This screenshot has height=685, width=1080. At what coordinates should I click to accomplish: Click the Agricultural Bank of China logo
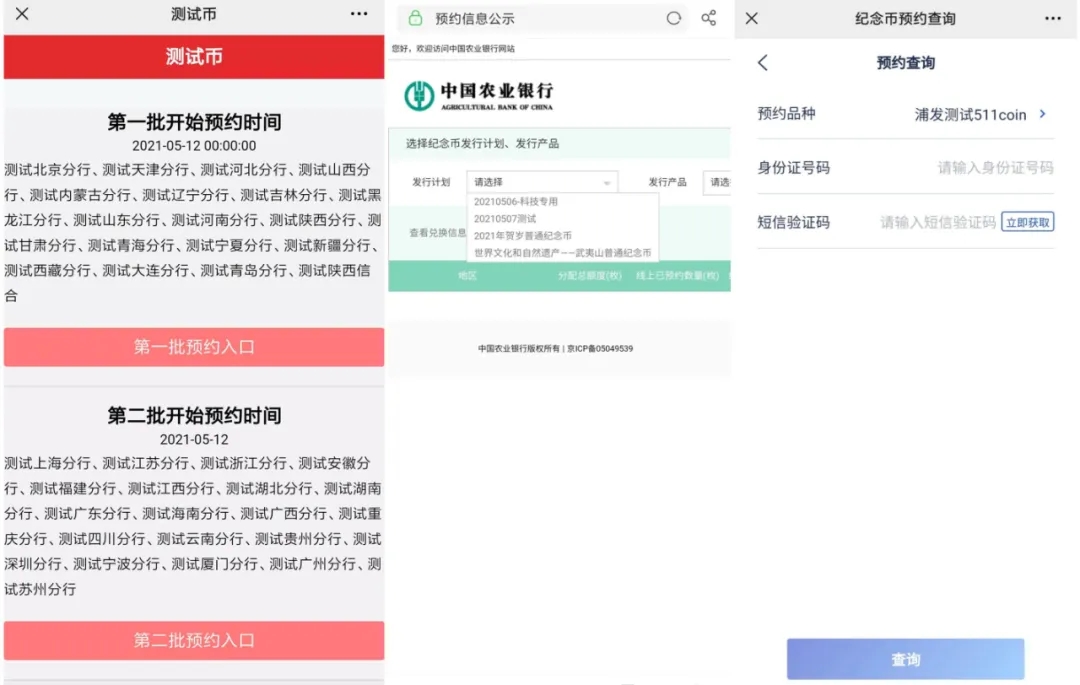(479, 96)
